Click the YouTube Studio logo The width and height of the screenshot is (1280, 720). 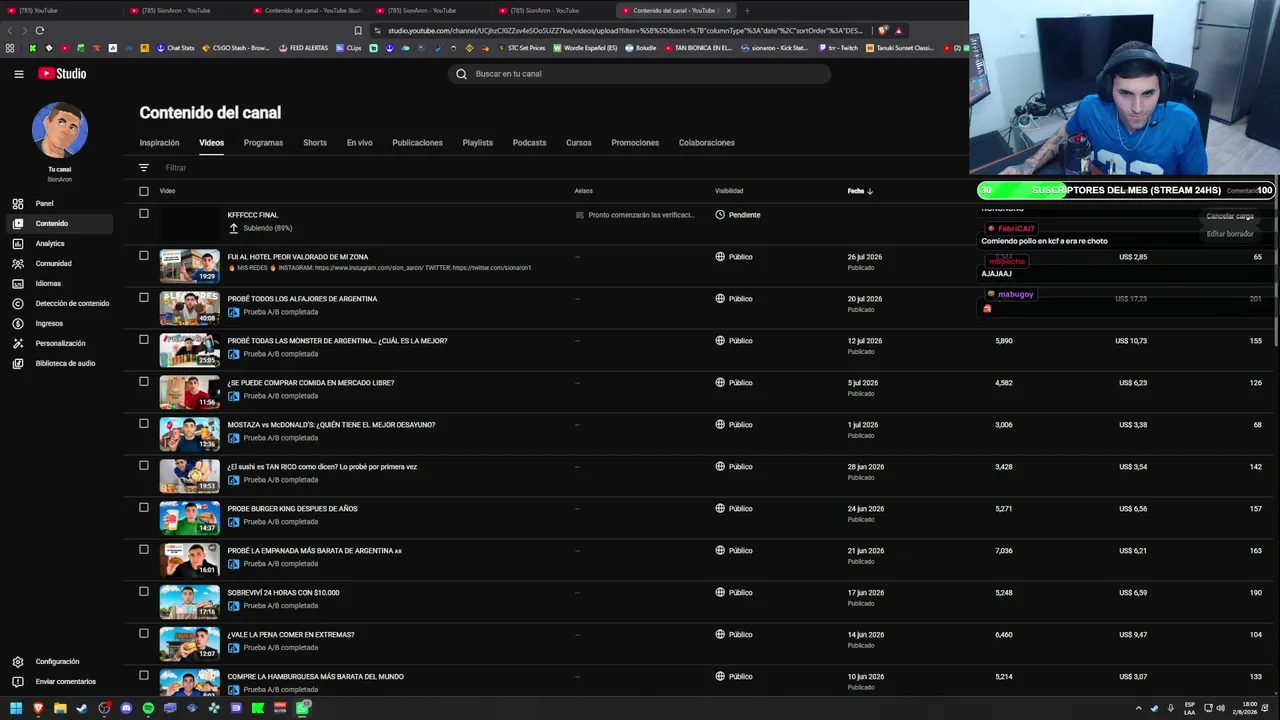coord(62,74)
